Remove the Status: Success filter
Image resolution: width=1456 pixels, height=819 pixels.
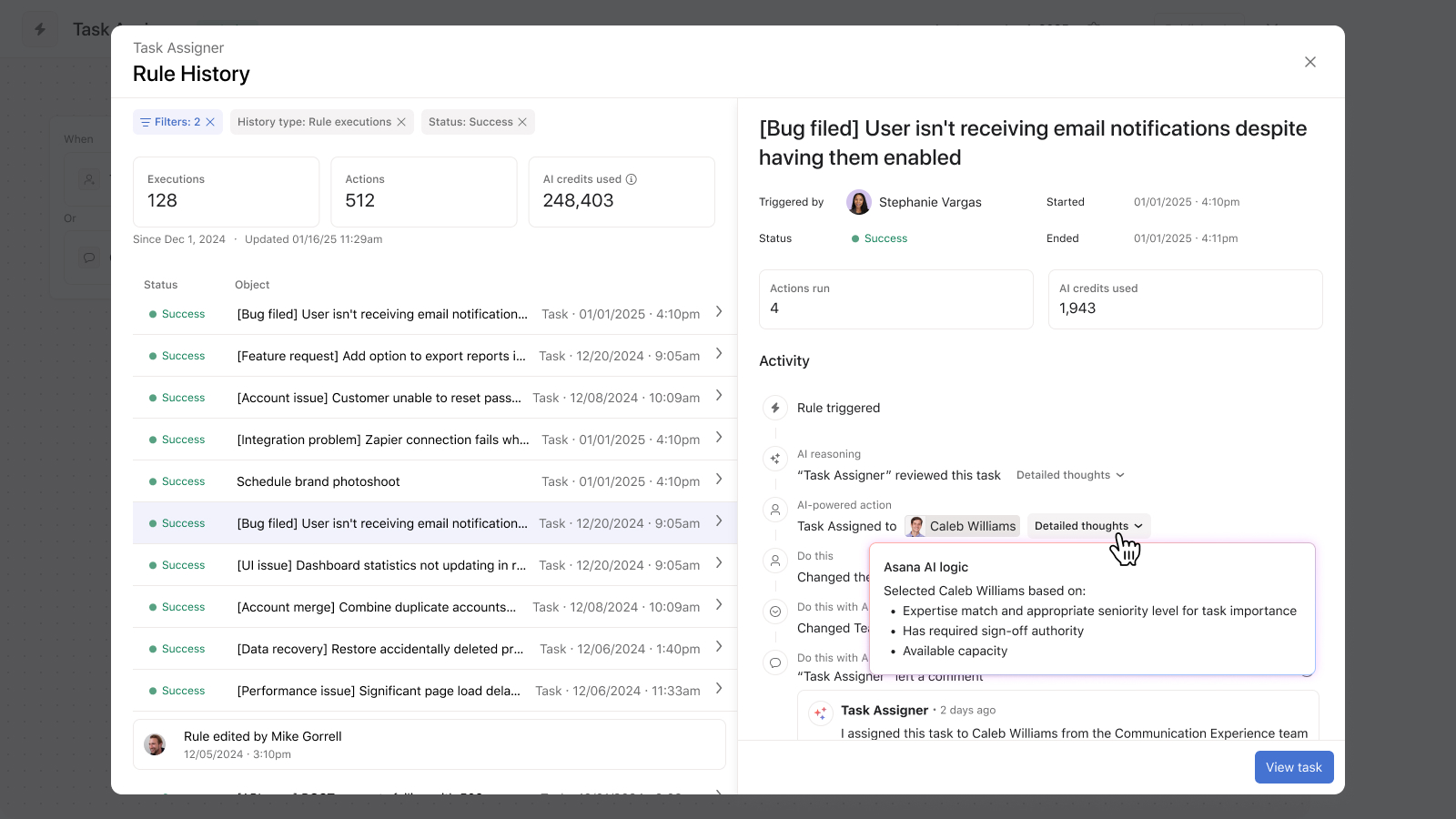coord(522,121)
